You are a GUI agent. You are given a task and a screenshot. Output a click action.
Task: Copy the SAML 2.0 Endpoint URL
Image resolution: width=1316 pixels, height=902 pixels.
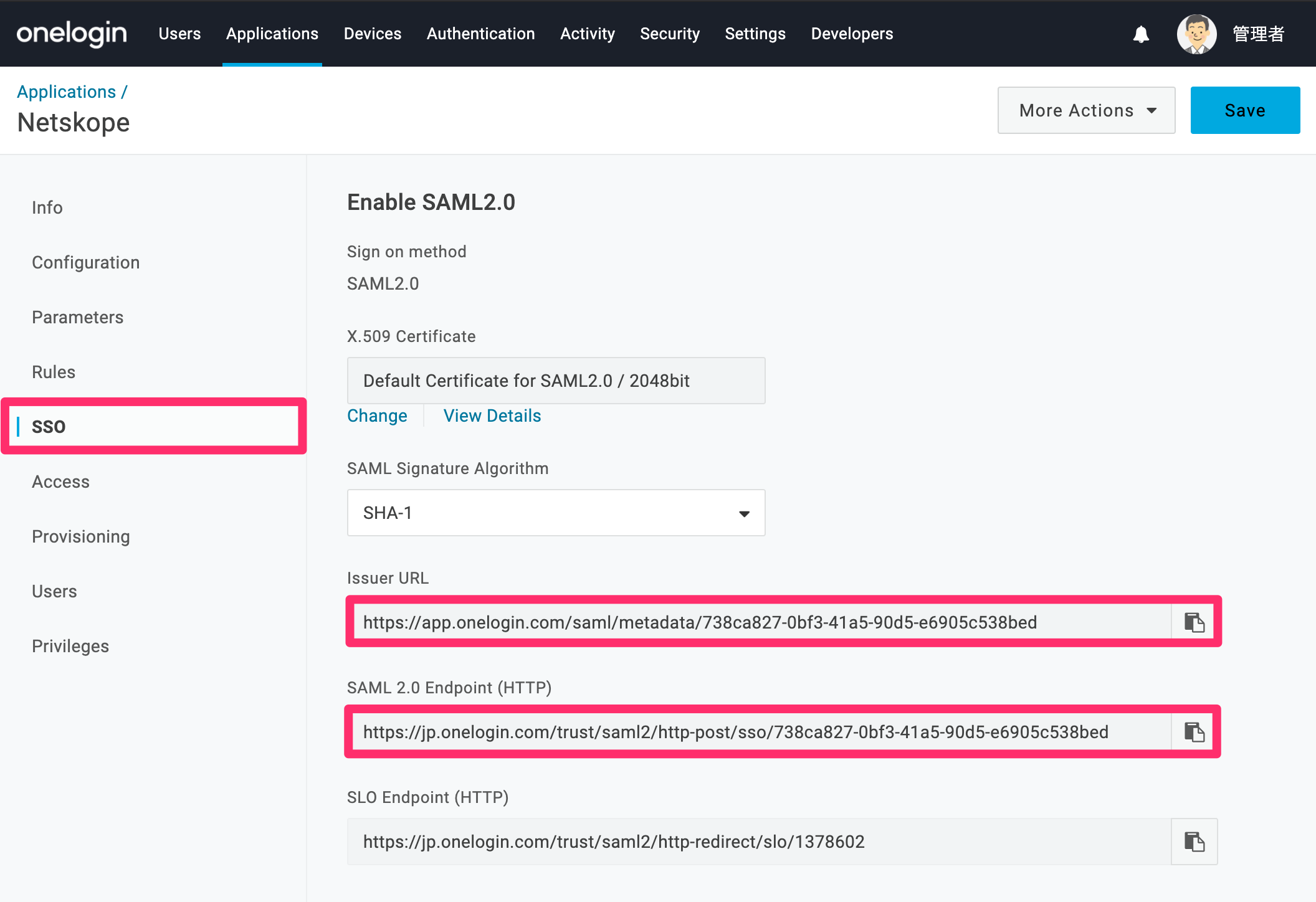(1194, 732)
